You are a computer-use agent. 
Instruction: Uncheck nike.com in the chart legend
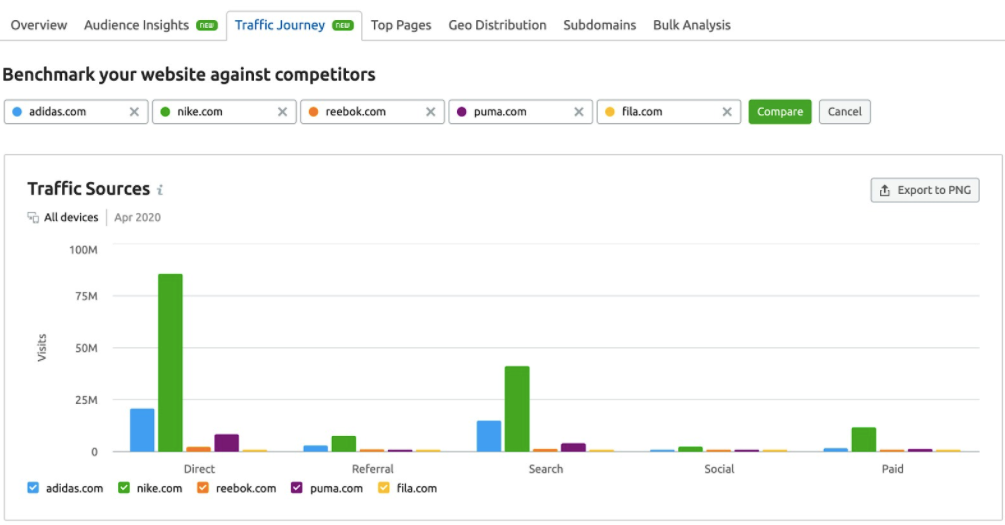coord(124,488)
